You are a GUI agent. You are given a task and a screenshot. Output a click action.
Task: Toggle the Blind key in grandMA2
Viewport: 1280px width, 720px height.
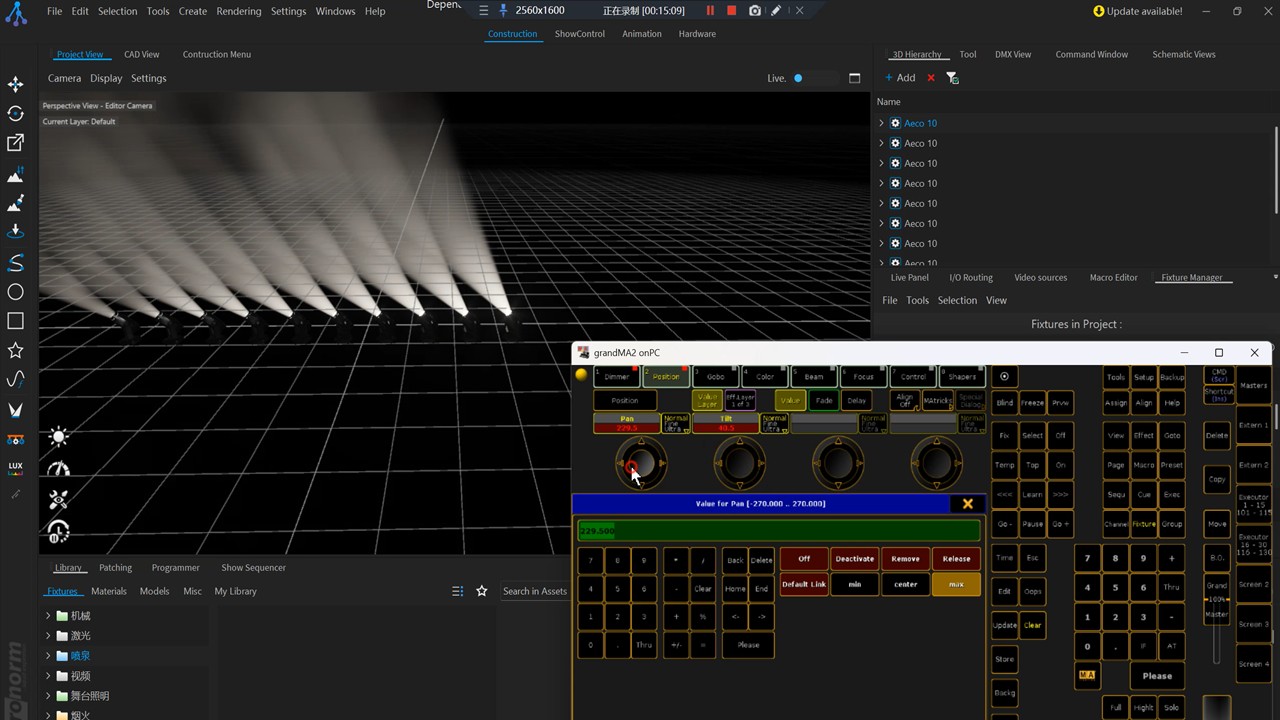[1004, 403]
